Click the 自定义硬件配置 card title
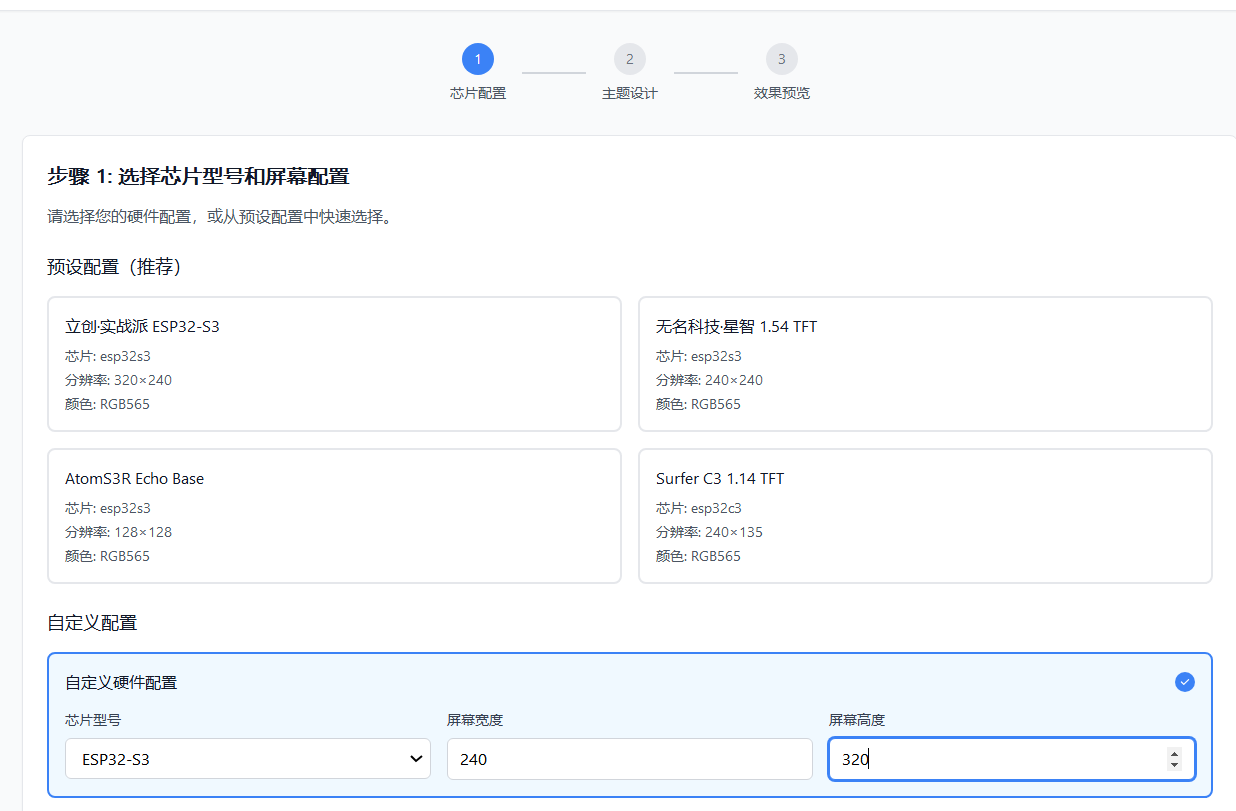Screen dimensions: 1236x811 pyautogui.click(x=121, y=683)
